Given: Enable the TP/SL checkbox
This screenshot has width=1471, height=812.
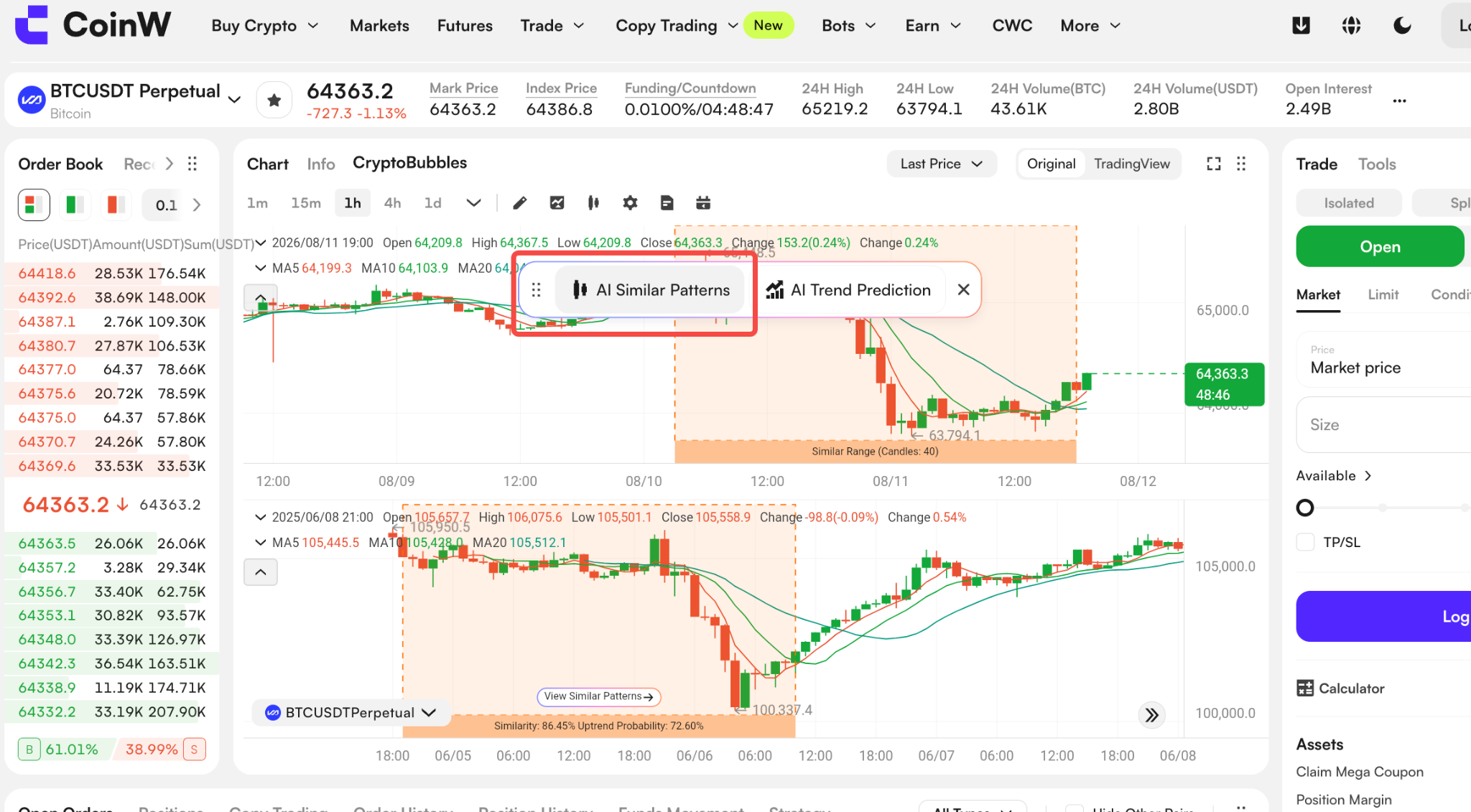Looking at the screenshot, I should coord(1305,542).
